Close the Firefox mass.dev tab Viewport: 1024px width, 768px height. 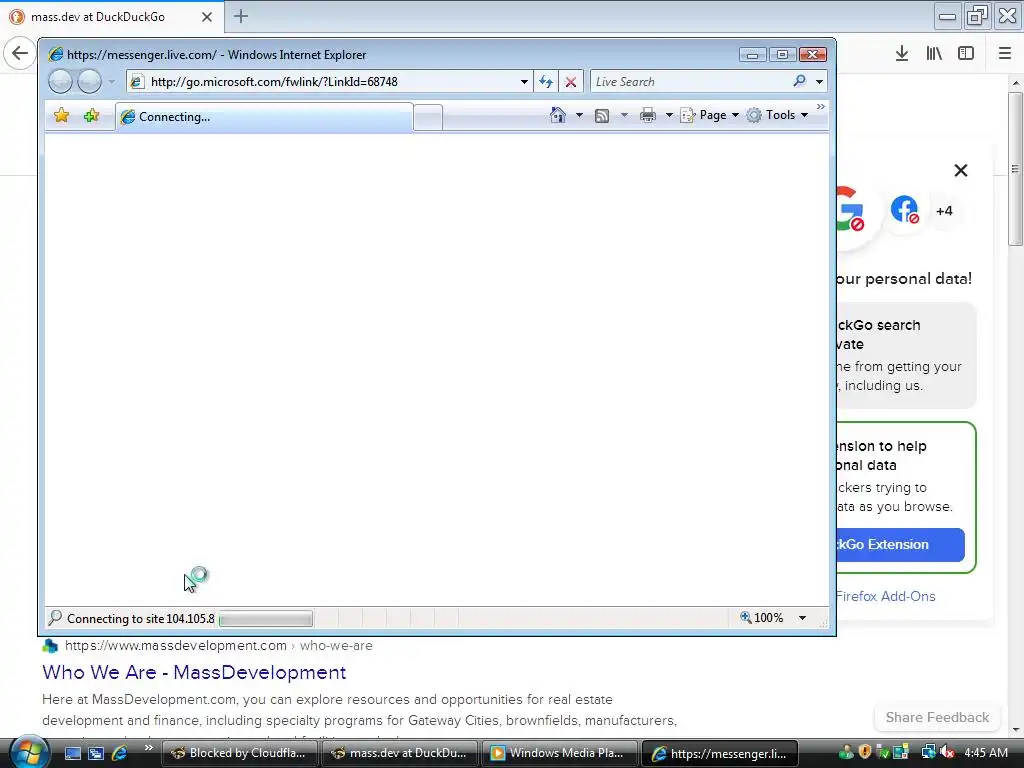click(x=206, y=17)
